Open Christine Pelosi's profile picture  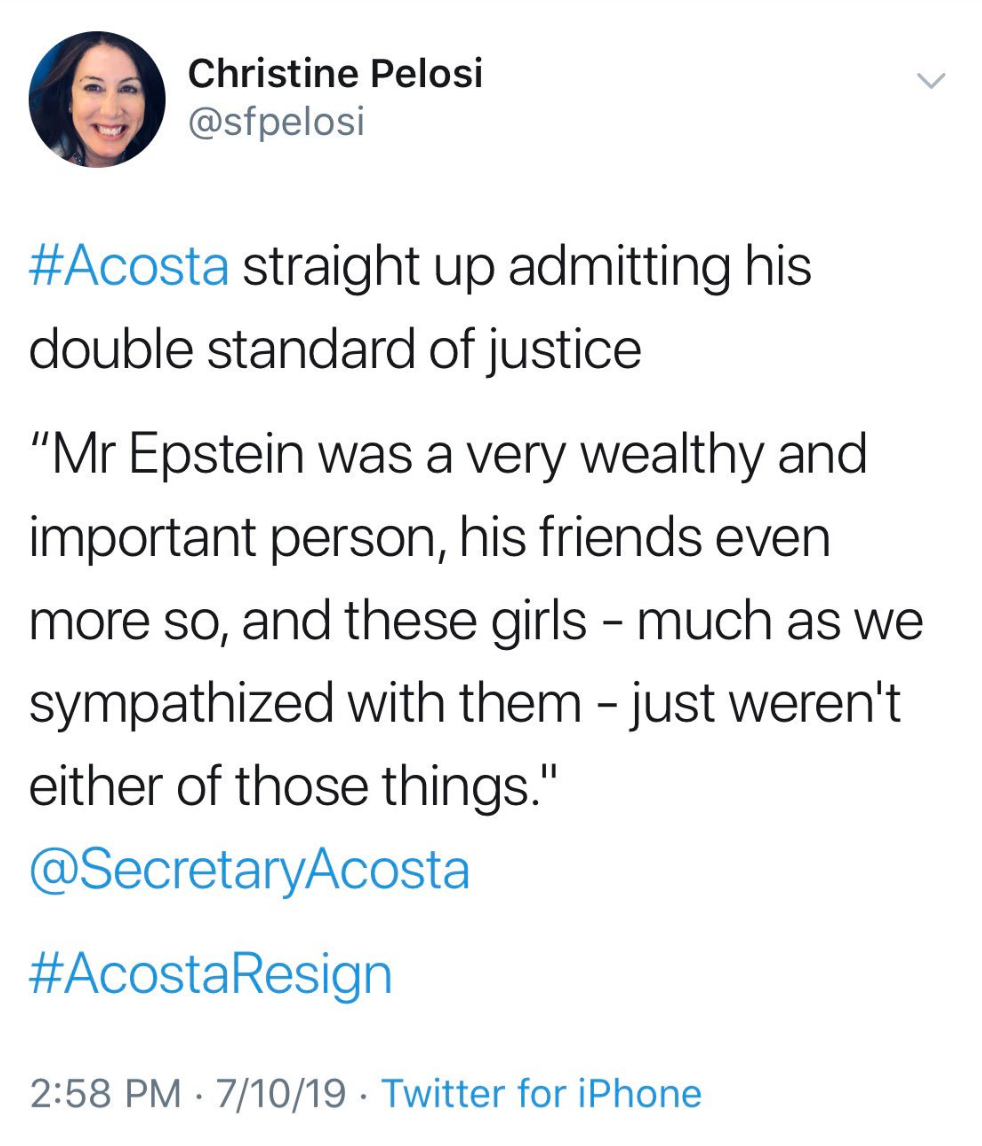[95, 95]
